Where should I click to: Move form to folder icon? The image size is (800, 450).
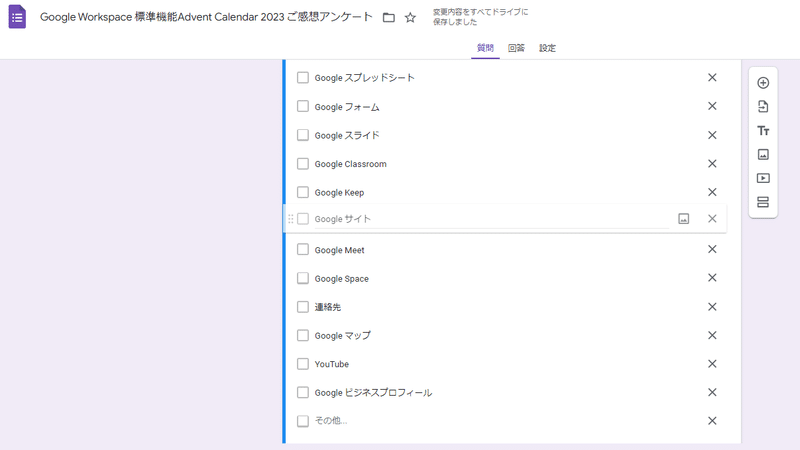click(x=389, y=17)
